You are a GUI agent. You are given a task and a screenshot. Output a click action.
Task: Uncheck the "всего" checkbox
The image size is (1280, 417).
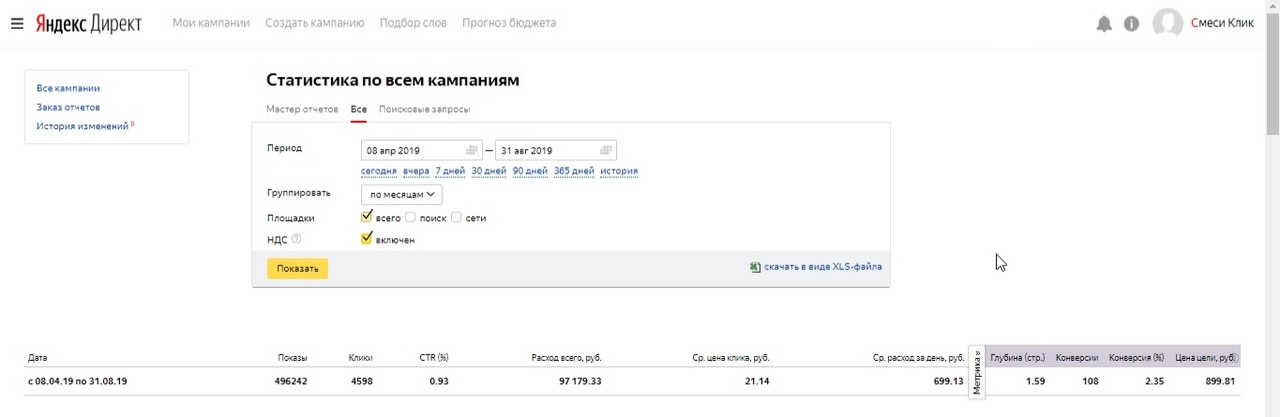(x=367, y=217)
